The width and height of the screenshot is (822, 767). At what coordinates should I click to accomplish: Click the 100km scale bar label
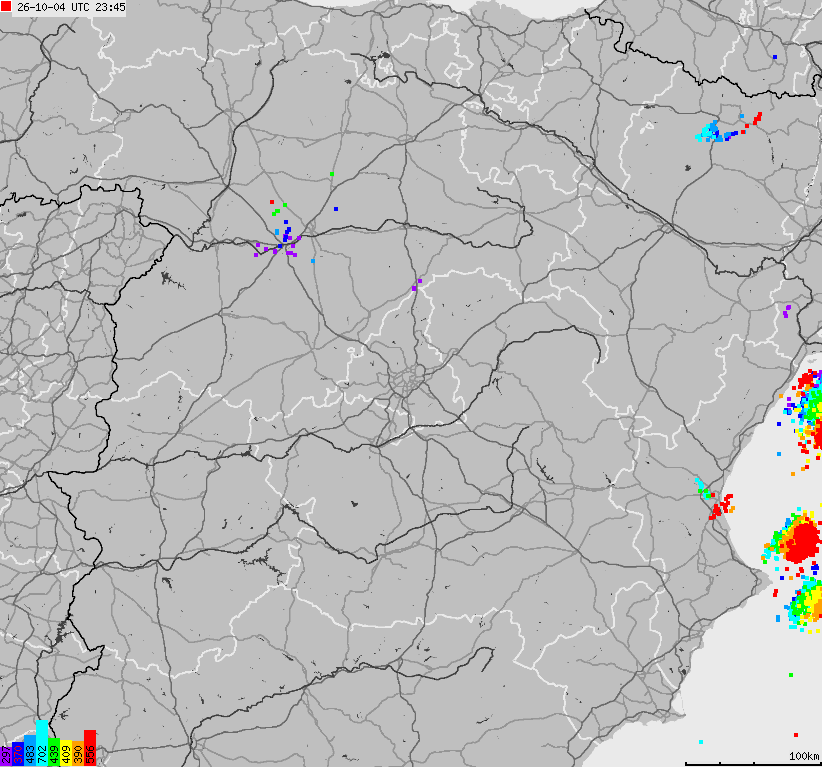tap(804, 756)
